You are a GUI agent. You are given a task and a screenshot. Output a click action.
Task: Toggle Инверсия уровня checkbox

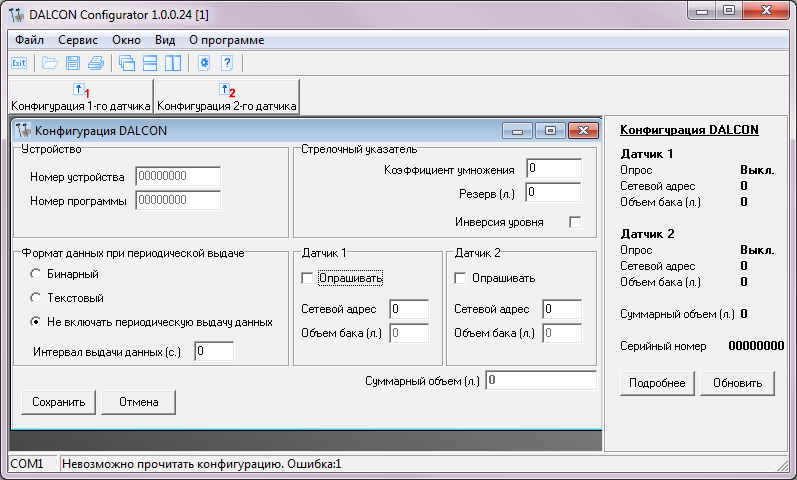tap(575, 222)
